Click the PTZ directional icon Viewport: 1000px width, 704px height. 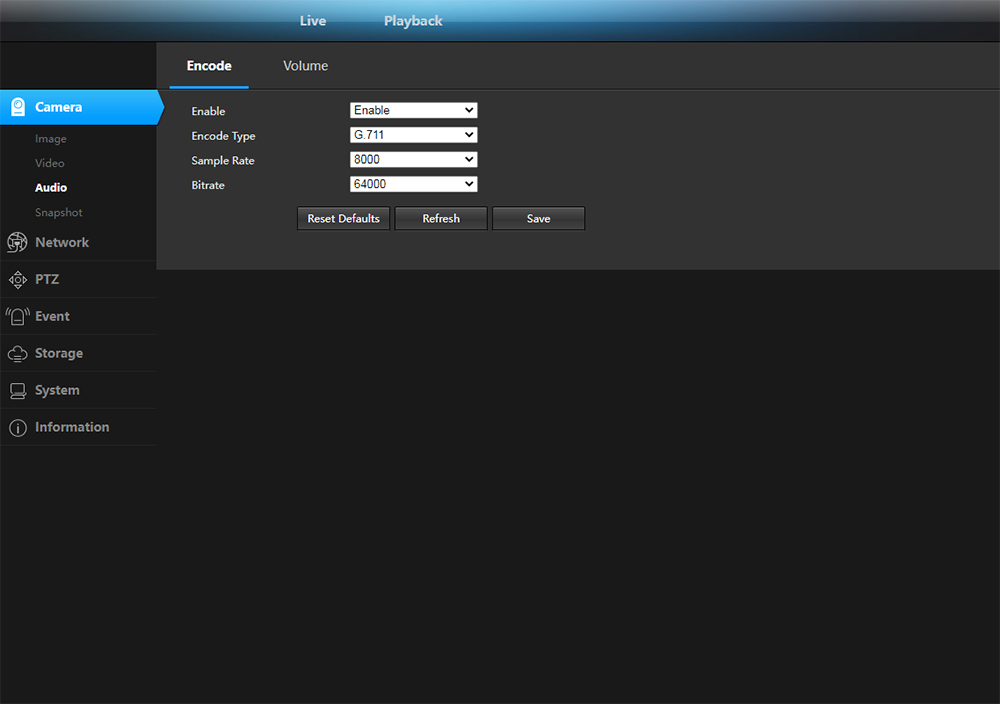click(x=17, y=280)
